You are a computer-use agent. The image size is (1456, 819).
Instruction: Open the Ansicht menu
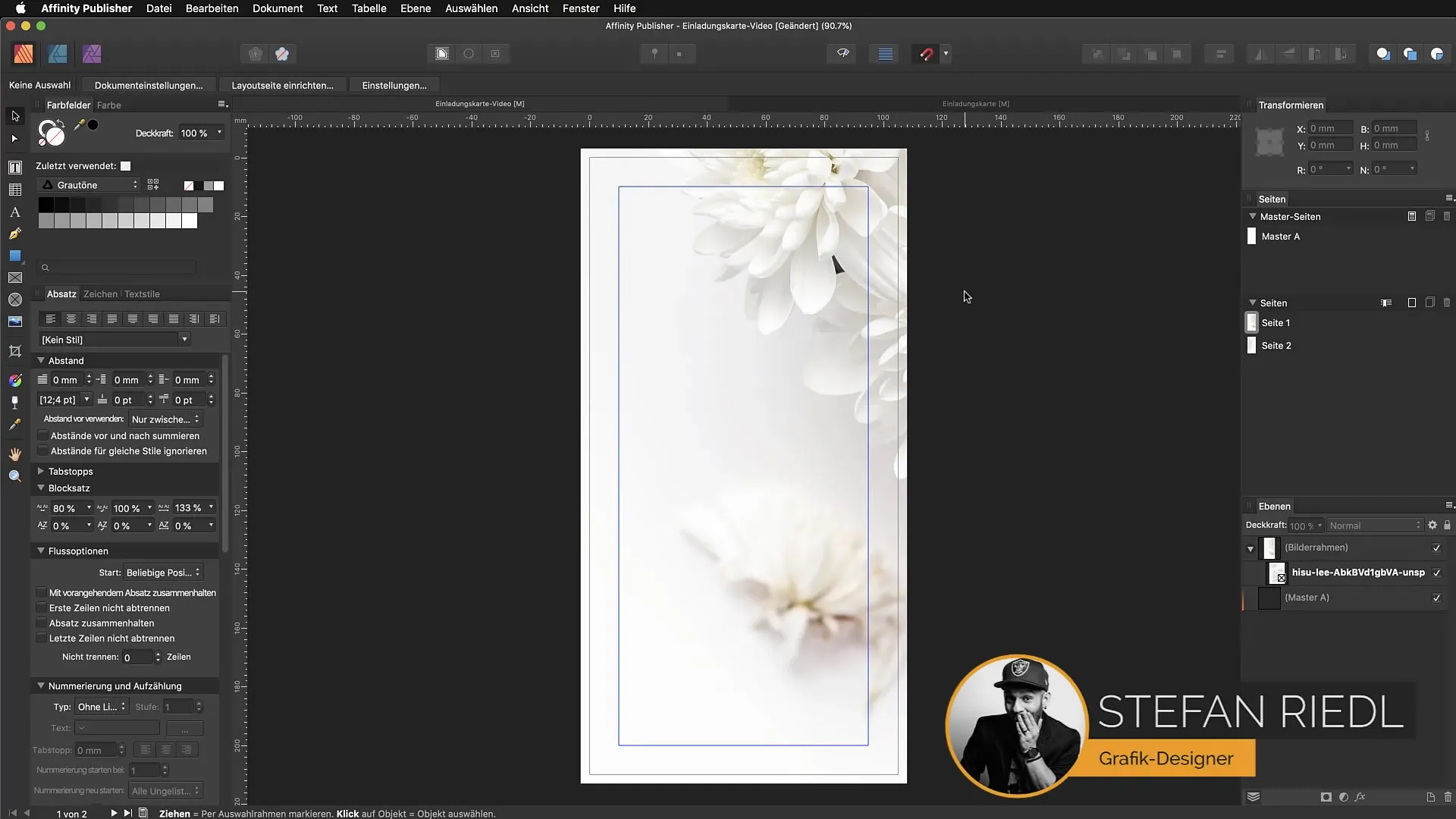(530, 8)
